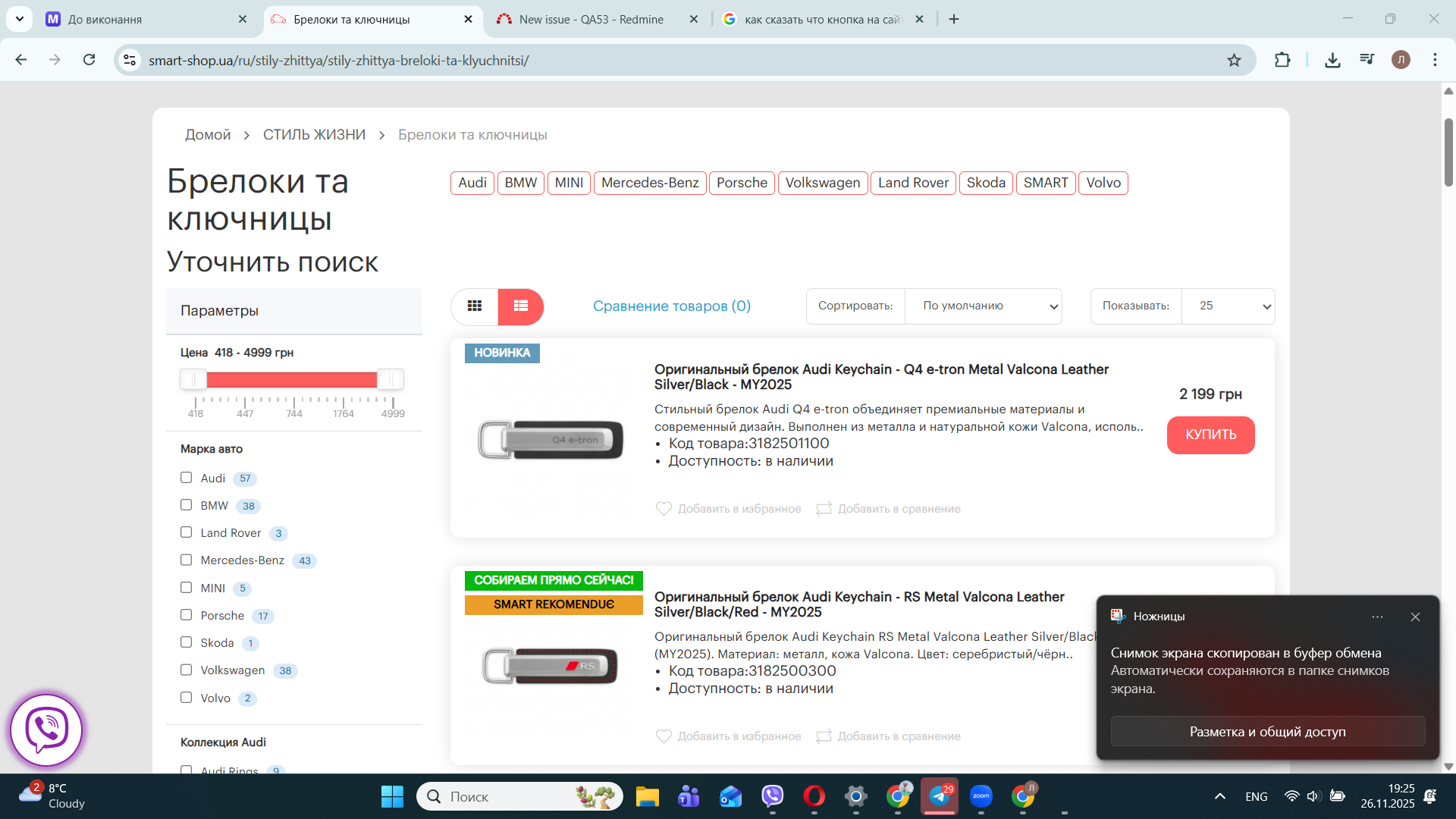
Task: Click compare arrows icon on RS keychain
Action: [x=824, y=736]
